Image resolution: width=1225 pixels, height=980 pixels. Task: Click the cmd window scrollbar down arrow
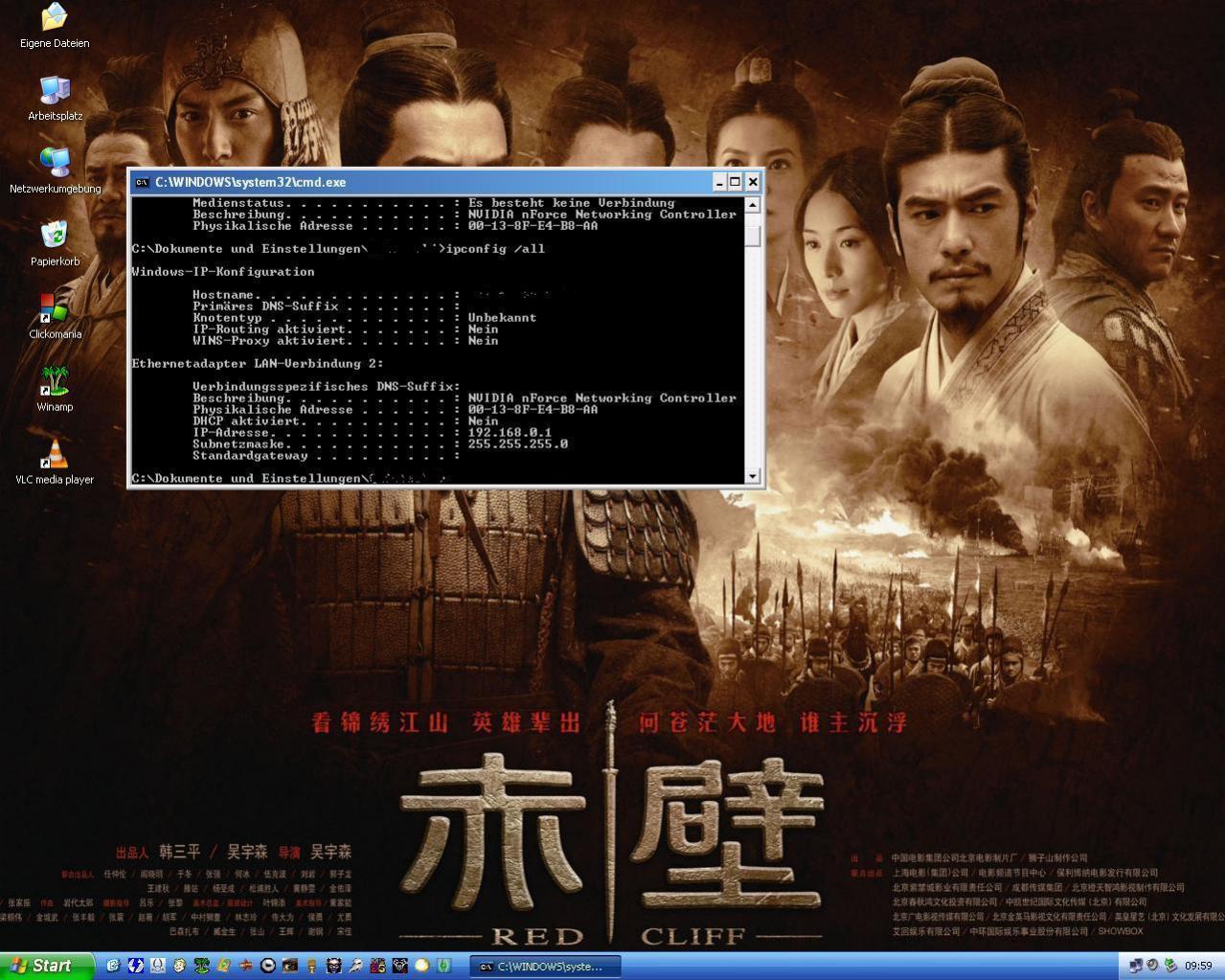pos(753,476)
